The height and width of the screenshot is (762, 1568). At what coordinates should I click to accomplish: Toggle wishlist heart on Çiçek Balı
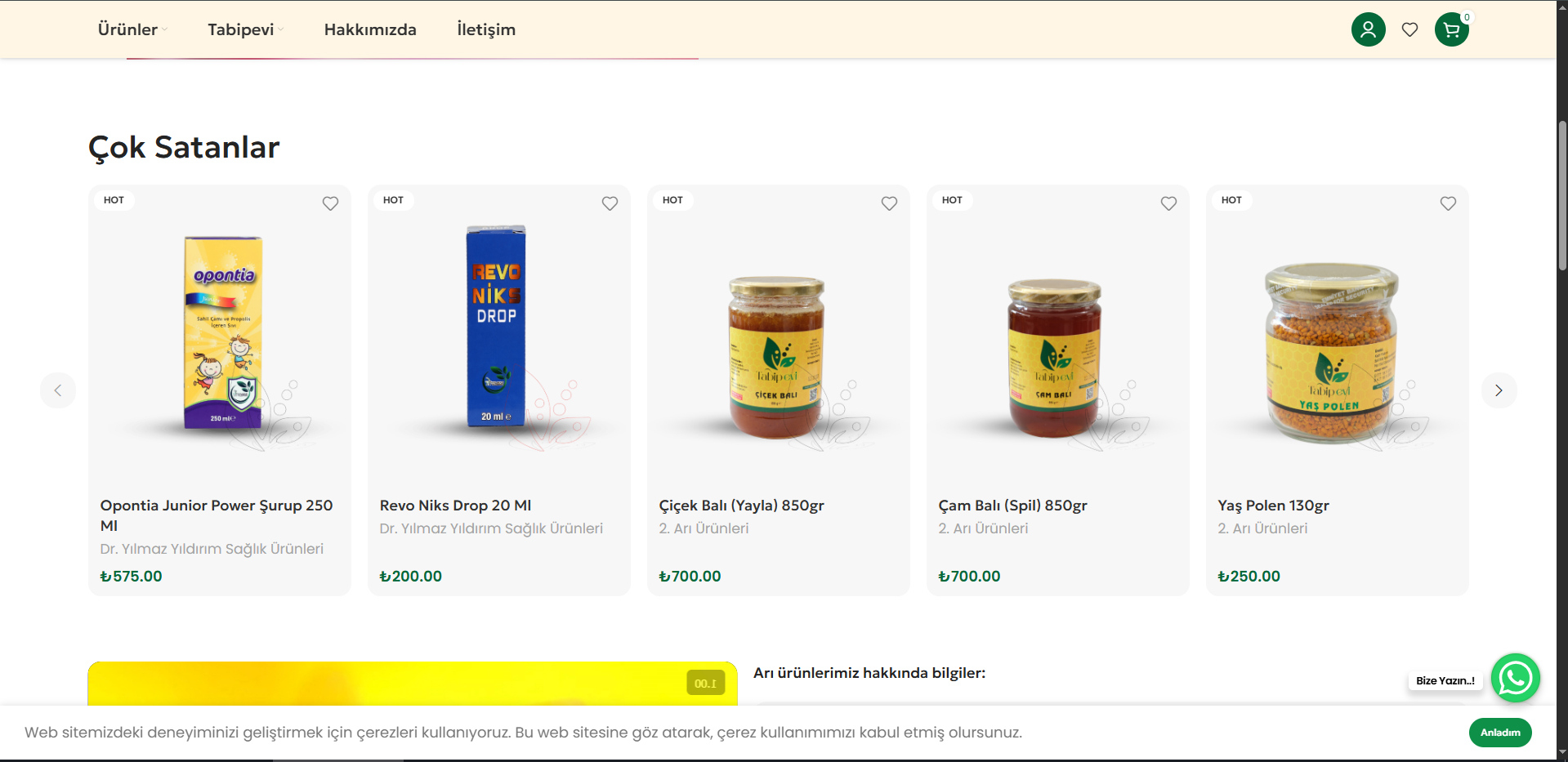coord(889,203)
